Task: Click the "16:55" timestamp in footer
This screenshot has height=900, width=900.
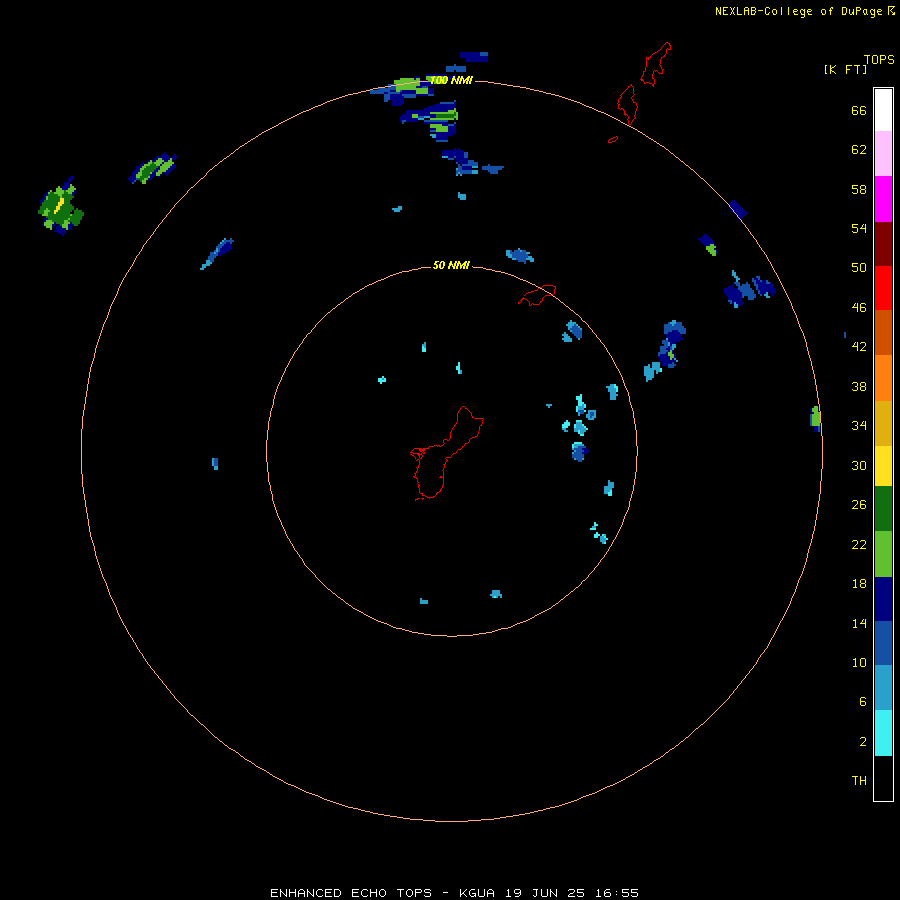Action: click(x=617, y=893)
